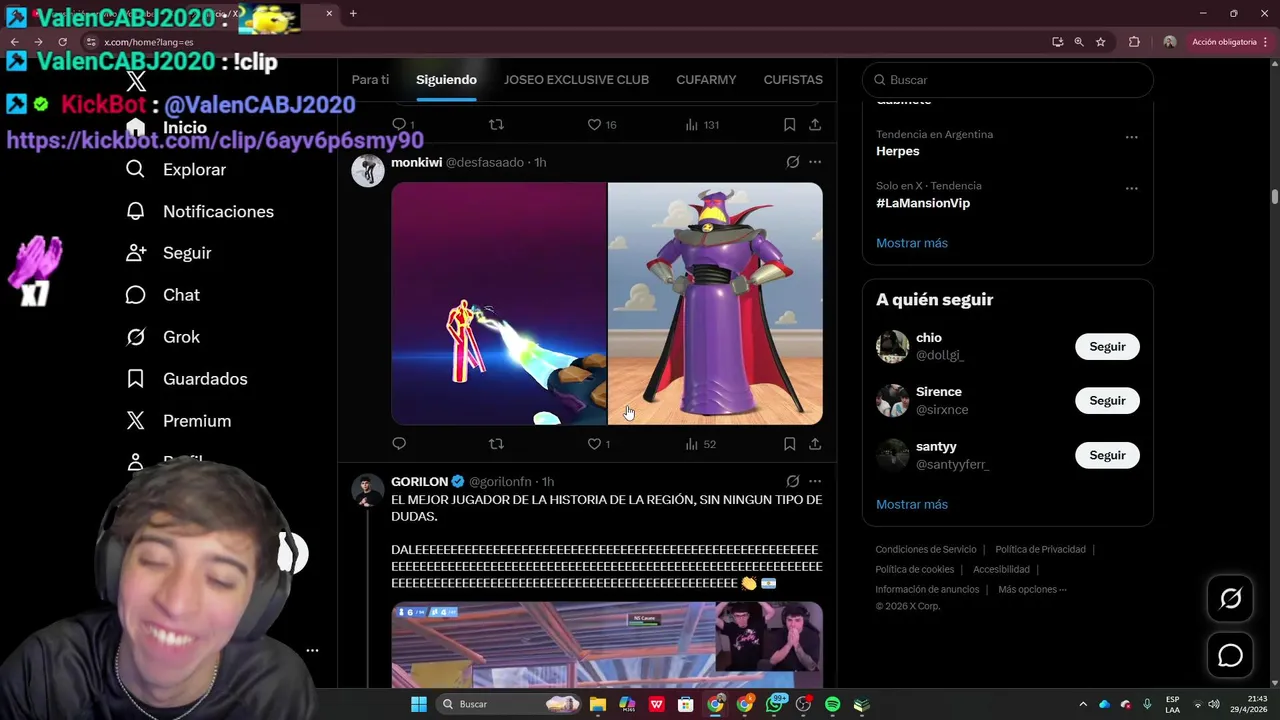Screen dimensions: 1280x720
Task: Open chio's profile avatar
Action: 892,346
